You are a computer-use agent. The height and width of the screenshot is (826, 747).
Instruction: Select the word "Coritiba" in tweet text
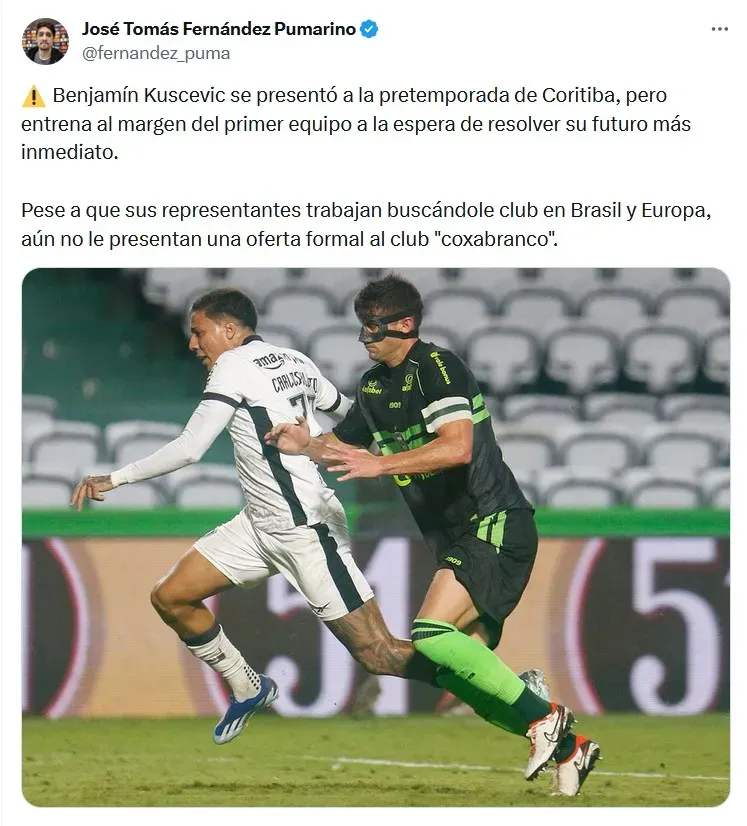point(579,95)
